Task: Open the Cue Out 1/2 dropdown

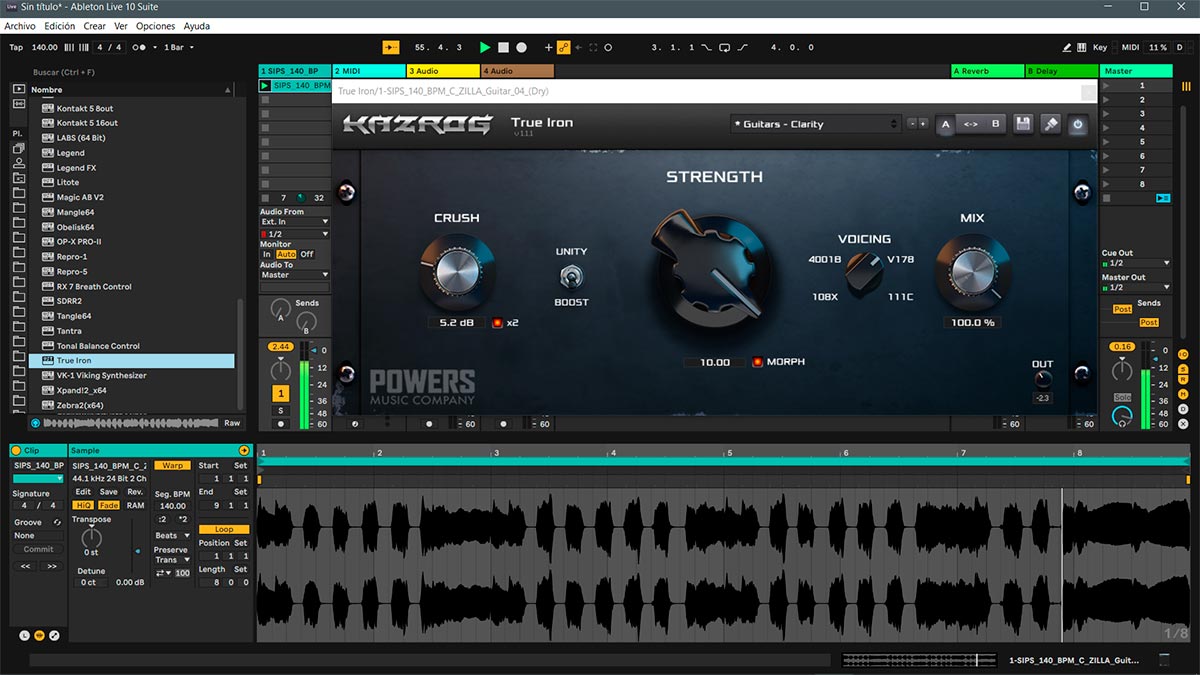Action: (1136, 263)
